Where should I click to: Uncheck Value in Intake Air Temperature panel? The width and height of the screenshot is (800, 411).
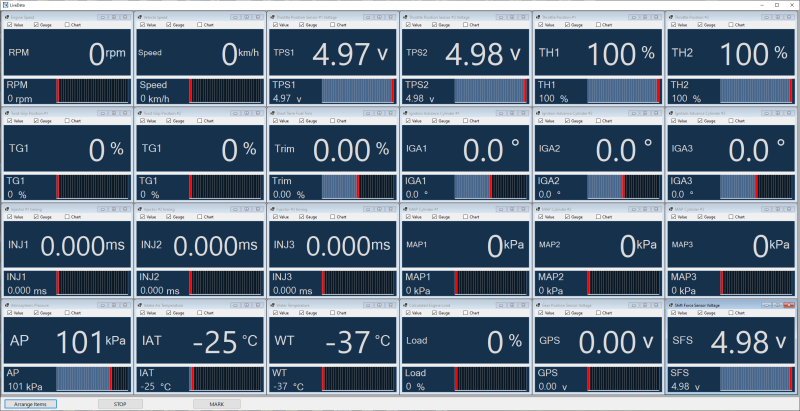(143, 313)
